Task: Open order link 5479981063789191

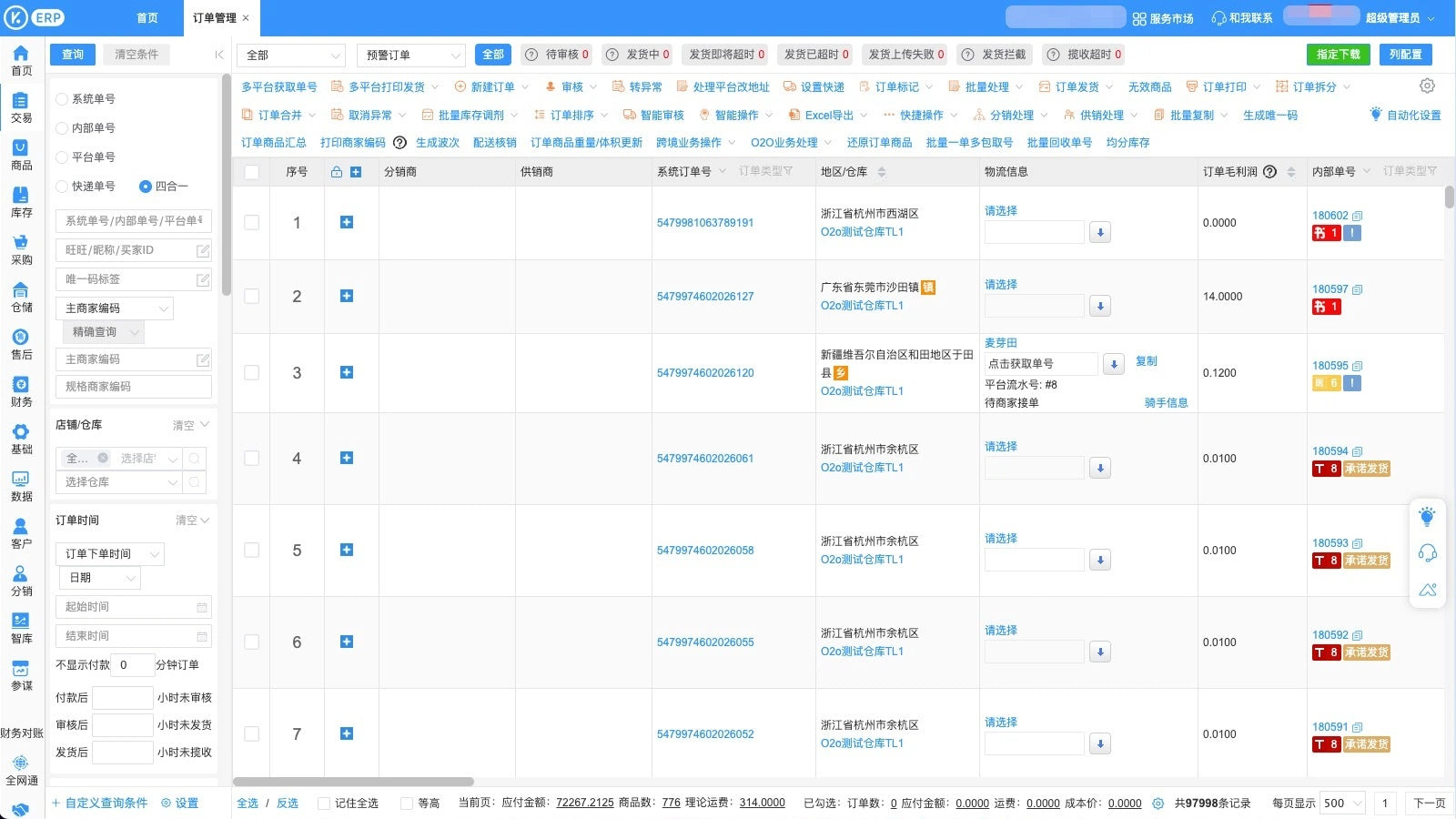Action: 705,223
